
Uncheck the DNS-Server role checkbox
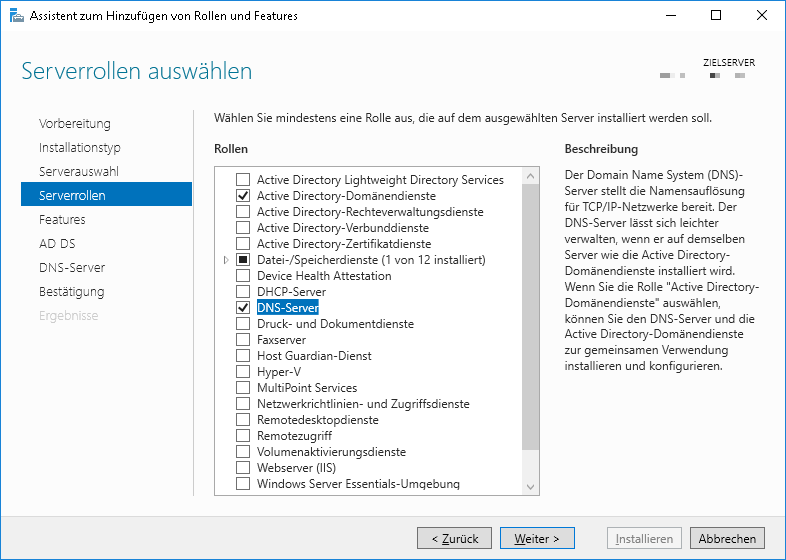[x=242, y=308]
